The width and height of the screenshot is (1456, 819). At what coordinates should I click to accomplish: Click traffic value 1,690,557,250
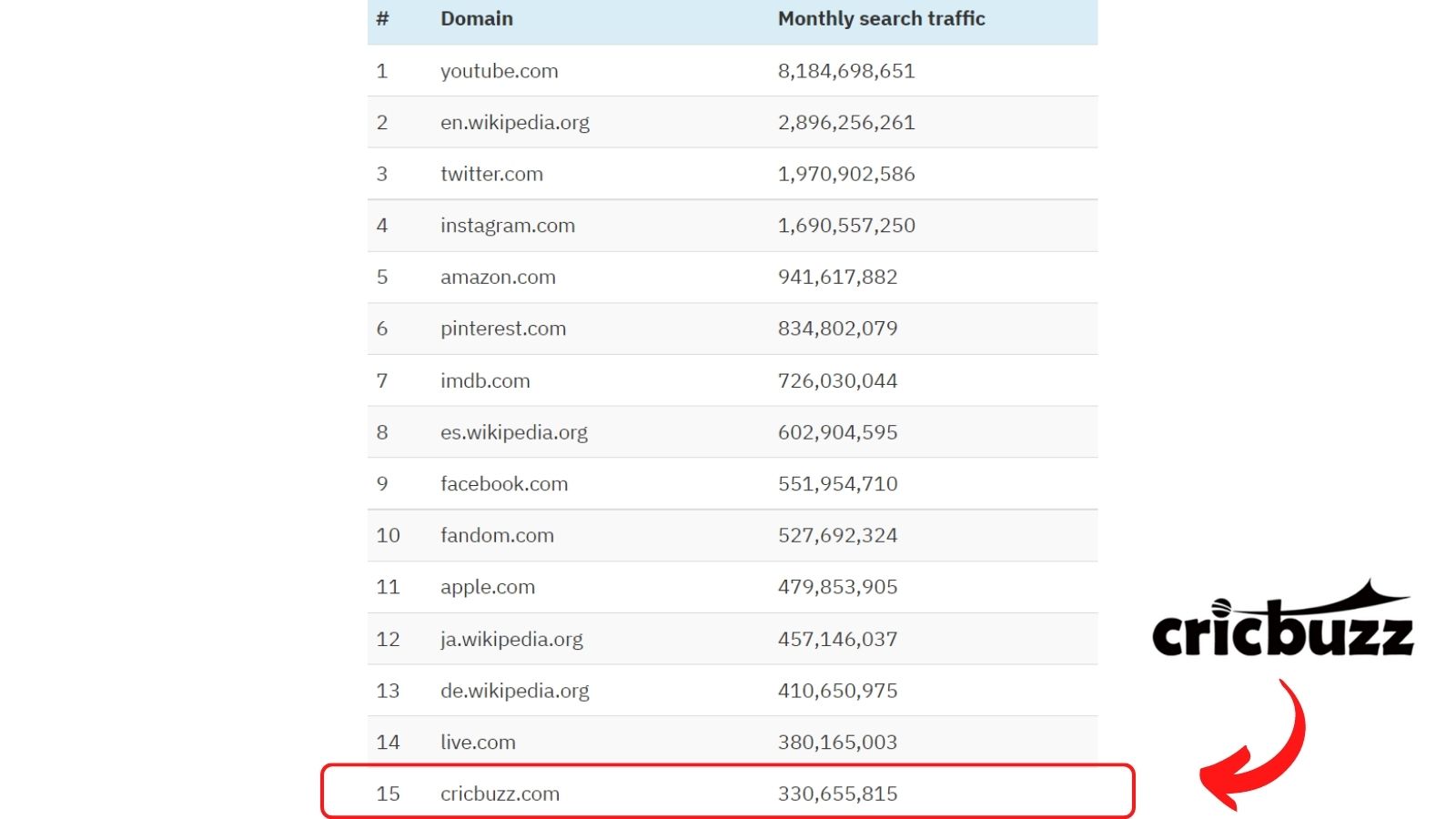click(846, 226)
